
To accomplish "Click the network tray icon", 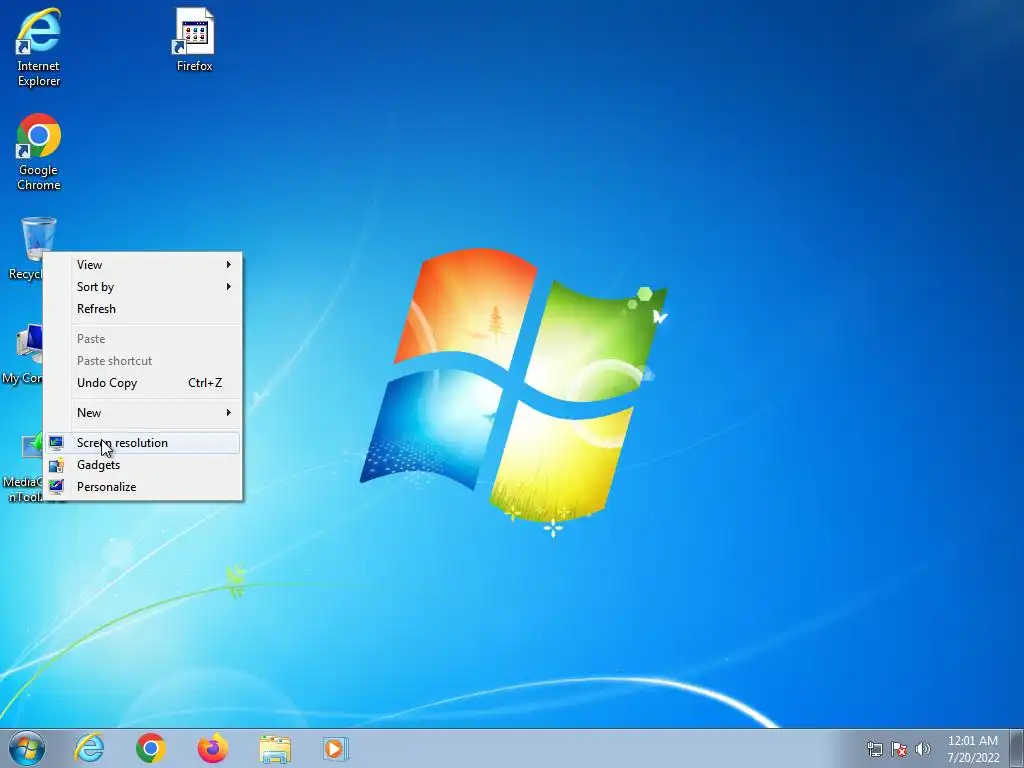I will pos(874,749).
